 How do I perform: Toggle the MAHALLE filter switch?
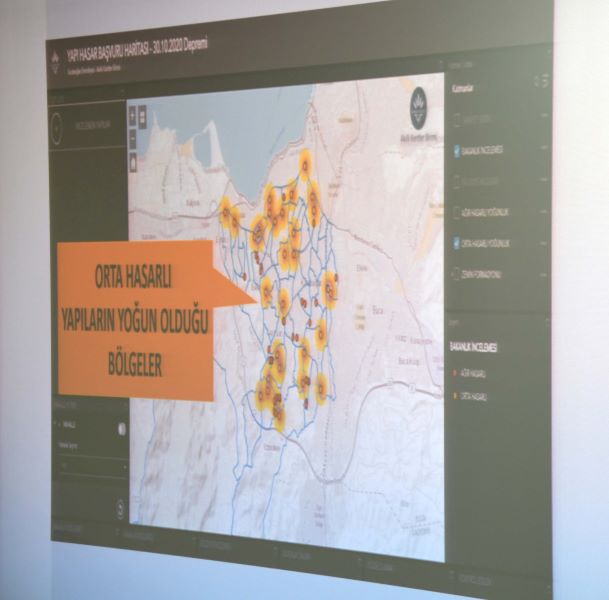click(122, 428)
